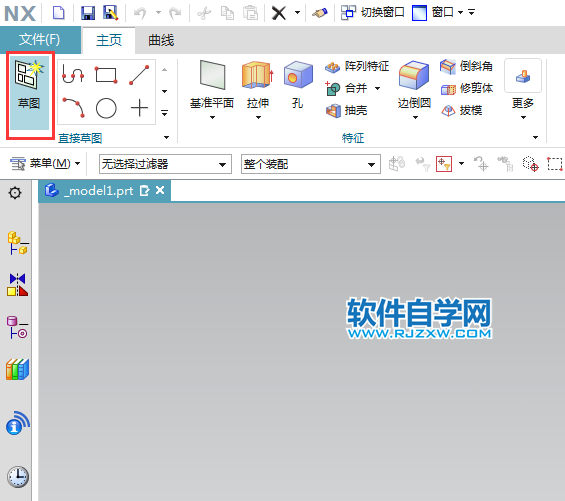Click the Redo arrow icon
565x501 pixels.
click(x=175, y=13)
